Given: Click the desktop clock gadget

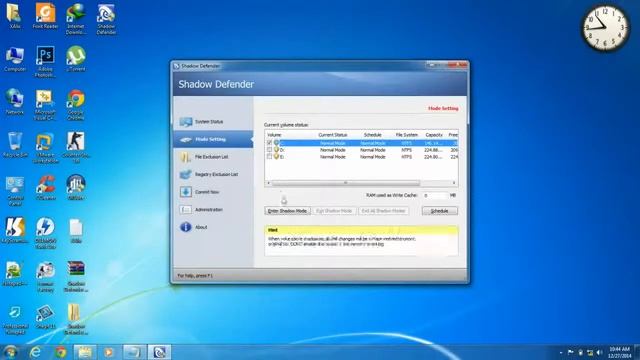Looking at the screenshot, I should pyautogui.click(x=605, y=28).
